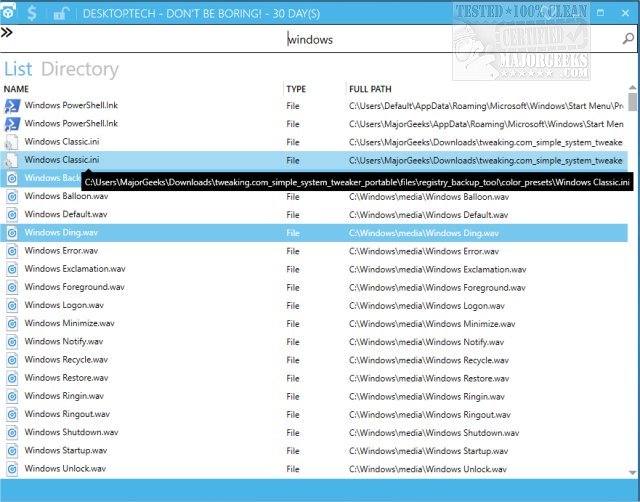The height and width of the screenshot is (502, 640).
Task: Click the audio icon of Windows Restore.wav
Action: 12,378
